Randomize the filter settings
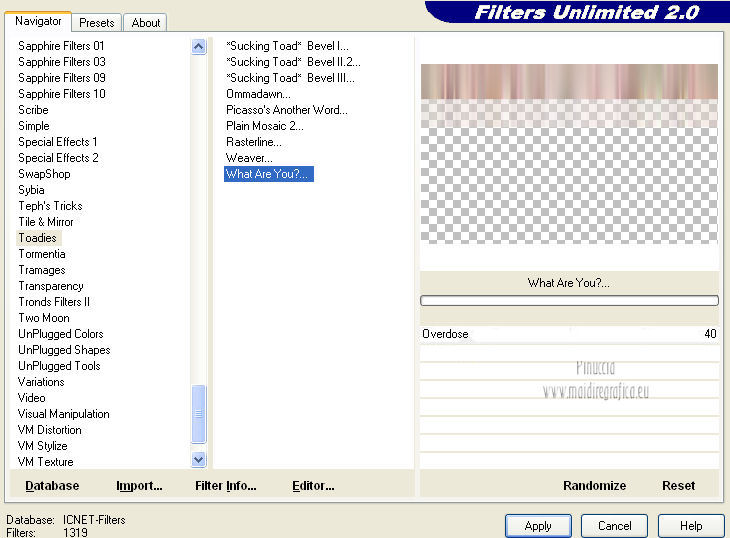The height and width of the screenshot is (538, 730). click(595, 486)
